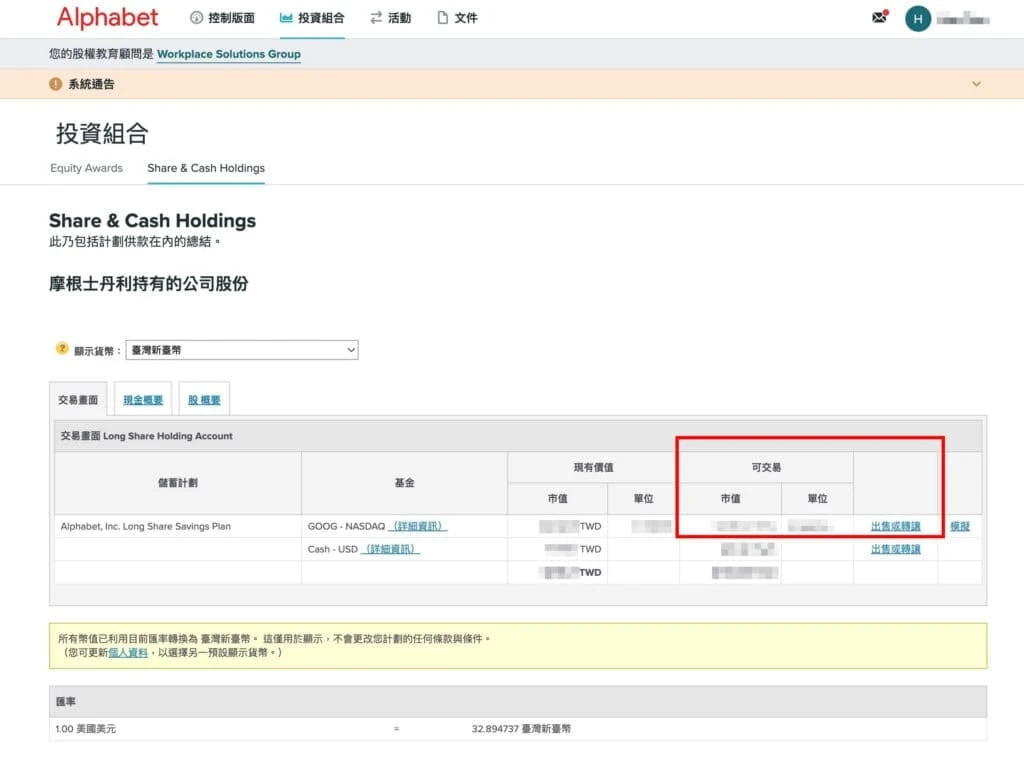Select Share & Cash Holdings tab

[206, 168]
